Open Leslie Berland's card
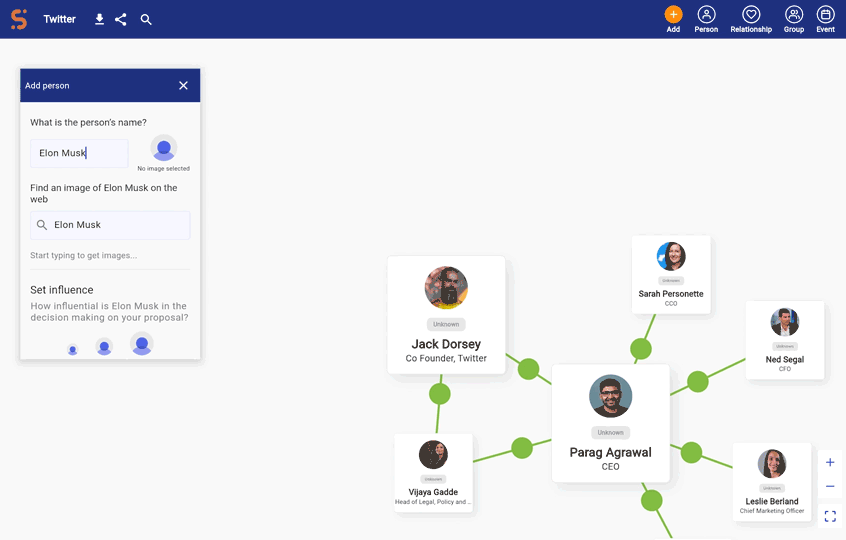The width and height of the screenshot is (846, 540). [x=772, y=482]
